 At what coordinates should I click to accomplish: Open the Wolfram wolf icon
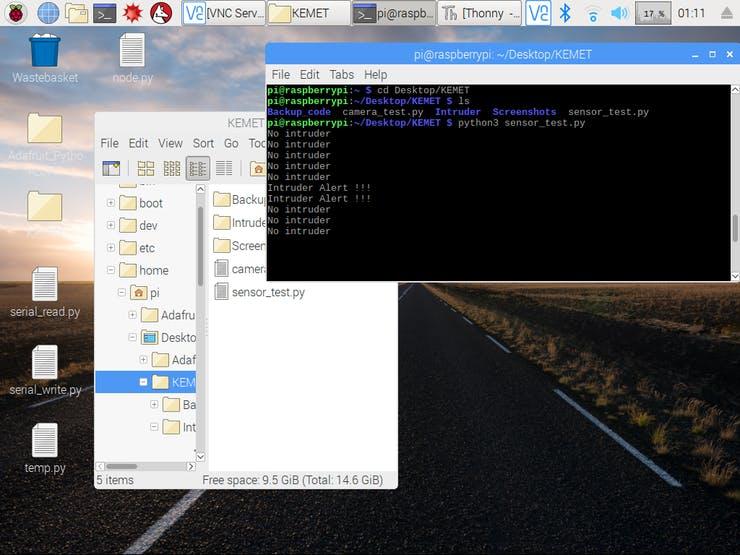[161, 13]
